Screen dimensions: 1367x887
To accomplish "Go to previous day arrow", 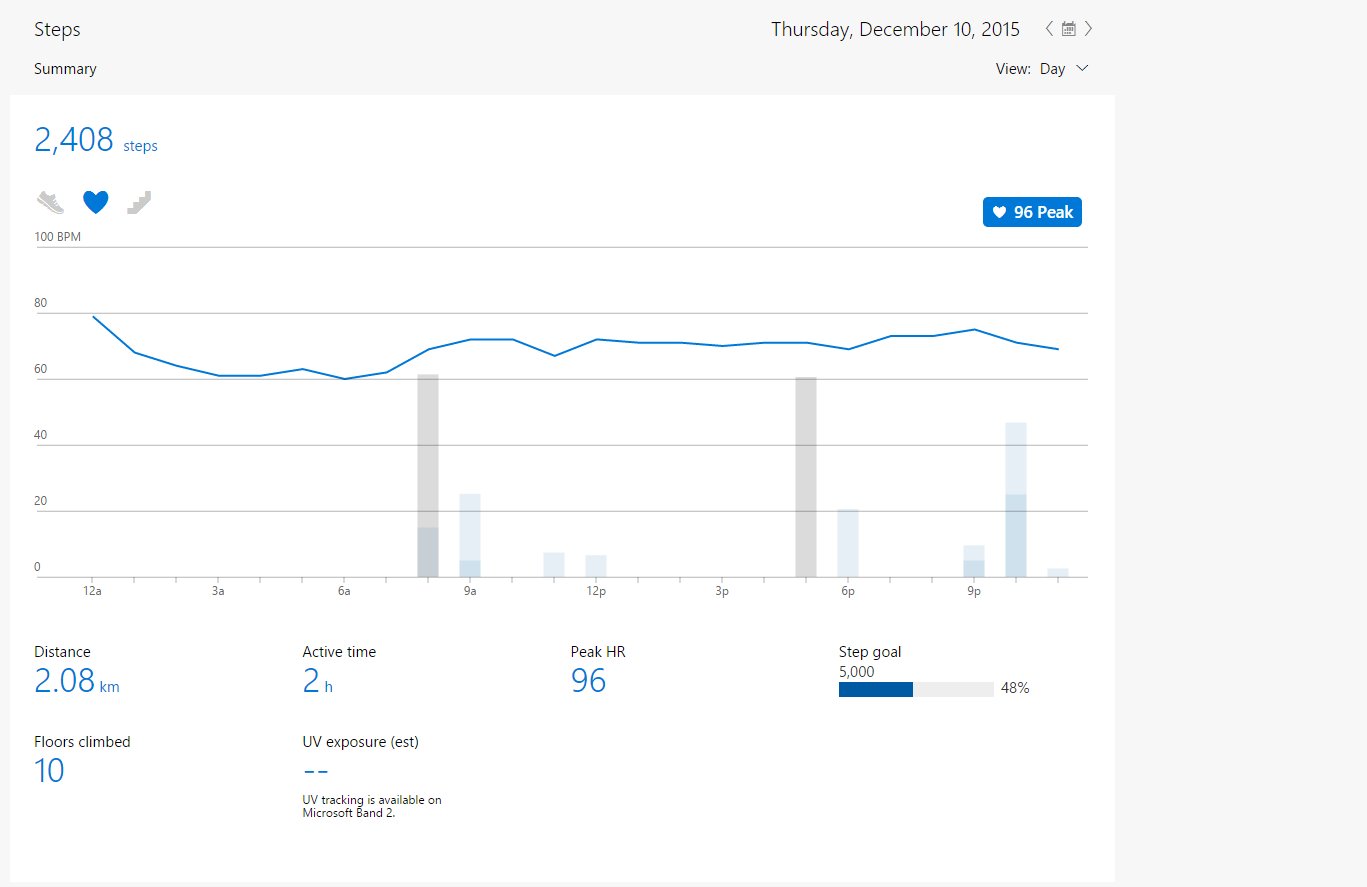I will [1049, 29].
